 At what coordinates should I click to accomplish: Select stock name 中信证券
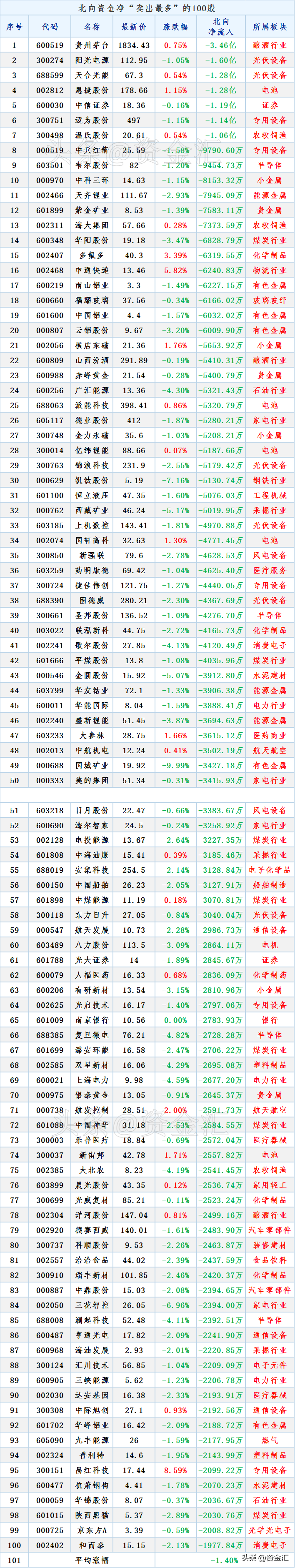tap(92, 105)
